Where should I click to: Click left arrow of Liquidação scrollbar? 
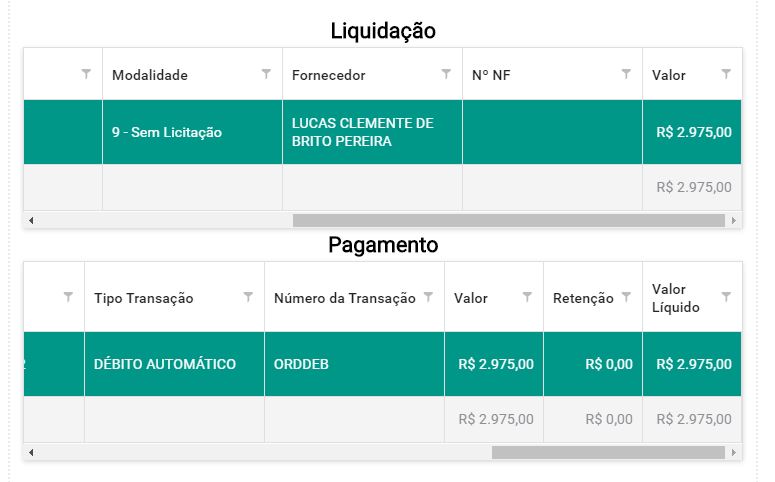click(x=31, y=220)
